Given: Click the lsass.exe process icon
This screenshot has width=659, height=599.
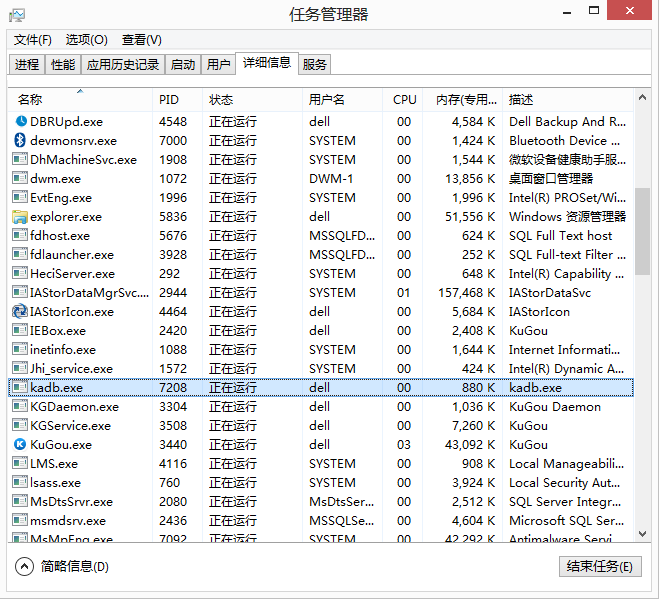Looking at the screenshot, I should tap(20, 482).
